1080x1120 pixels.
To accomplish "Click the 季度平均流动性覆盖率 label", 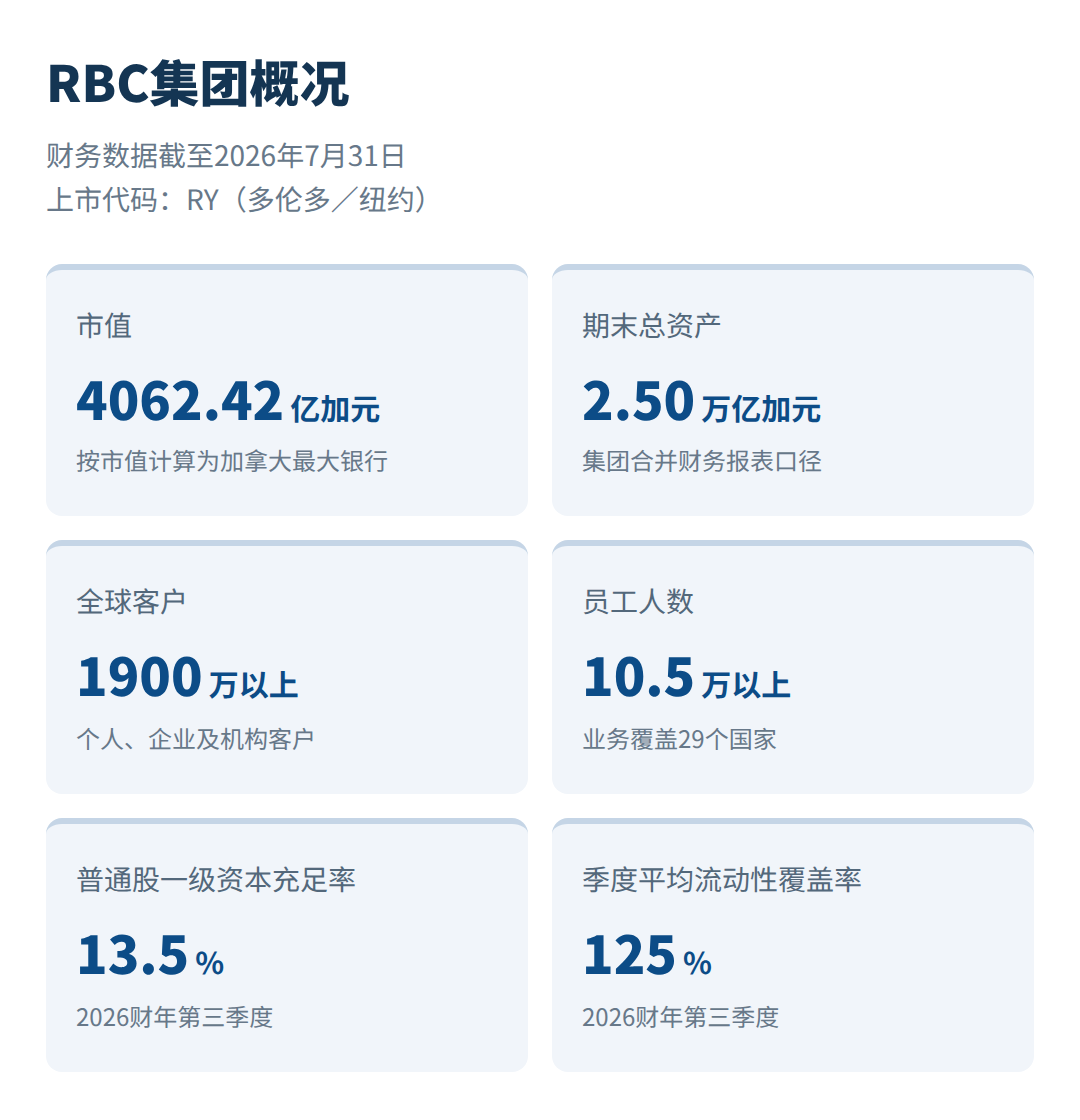I will click(x=721, y=879).
